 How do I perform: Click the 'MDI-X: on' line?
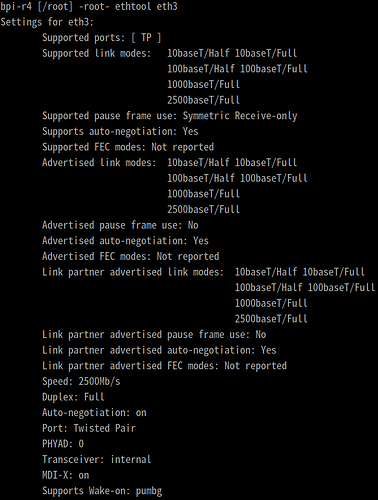(66, 475)
